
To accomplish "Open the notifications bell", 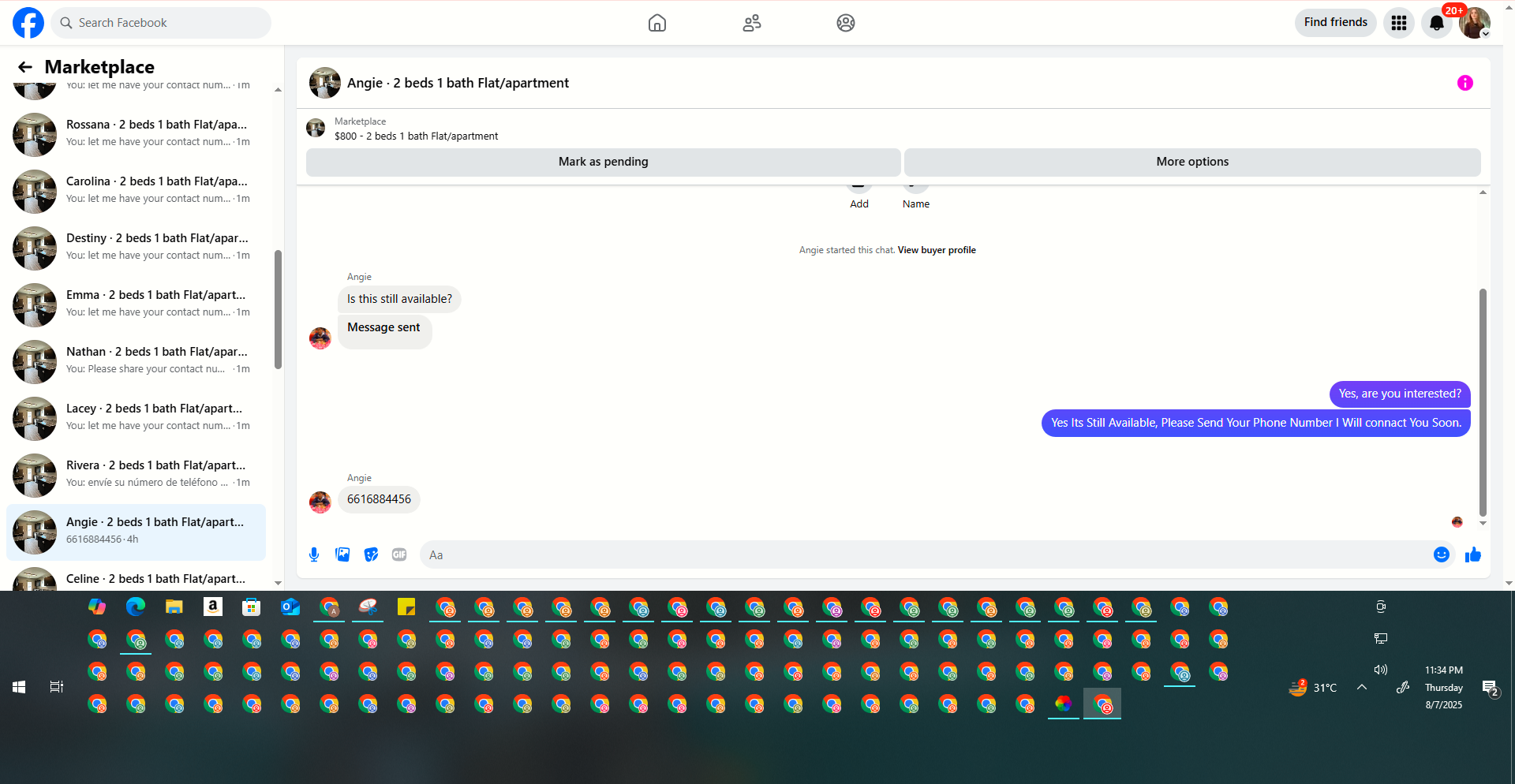I will pos(1437,23).
